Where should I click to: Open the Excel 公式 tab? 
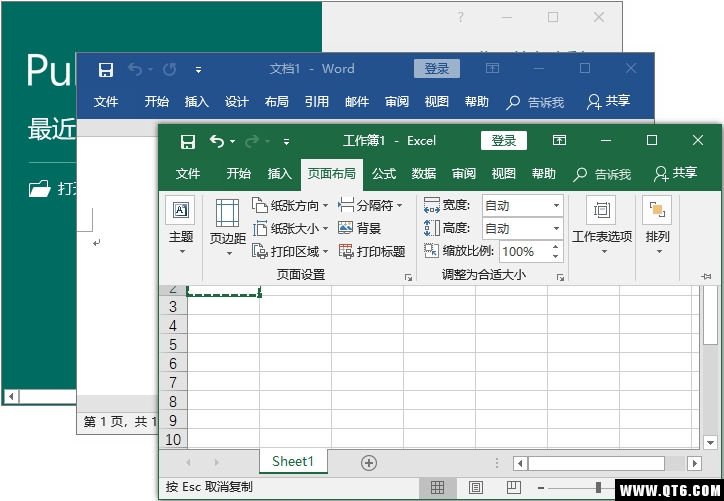pyautogui.click(x=384, y=174)
